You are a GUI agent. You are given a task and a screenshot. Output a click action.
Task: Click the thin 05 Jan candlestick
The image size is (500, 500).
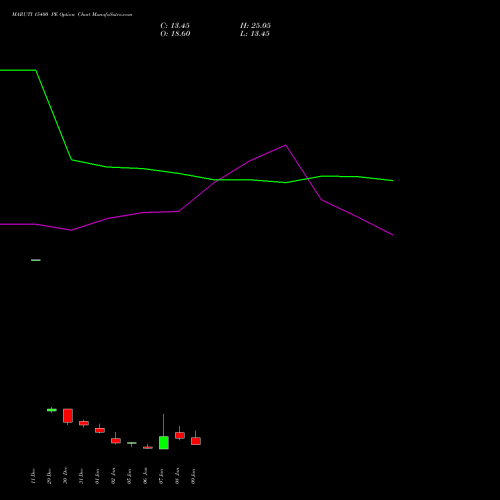point(132,443)
